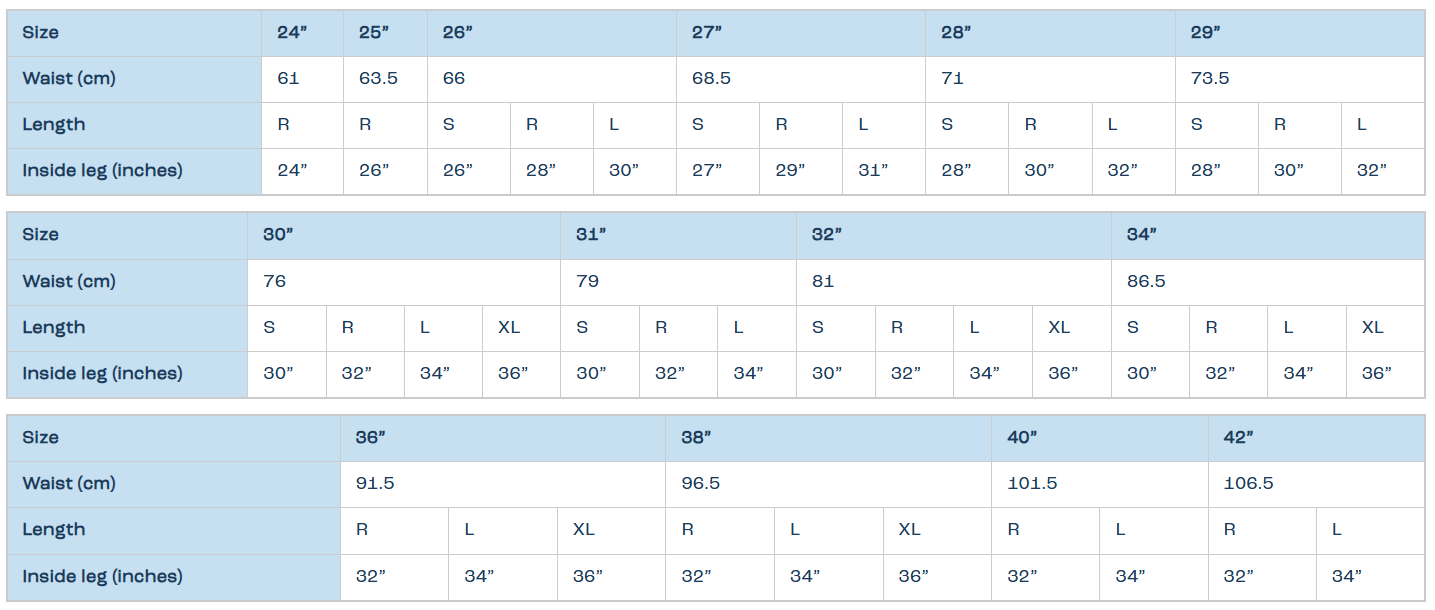Select the 79 waist value cell
The image size is (1435, 610).
point(588,281)
